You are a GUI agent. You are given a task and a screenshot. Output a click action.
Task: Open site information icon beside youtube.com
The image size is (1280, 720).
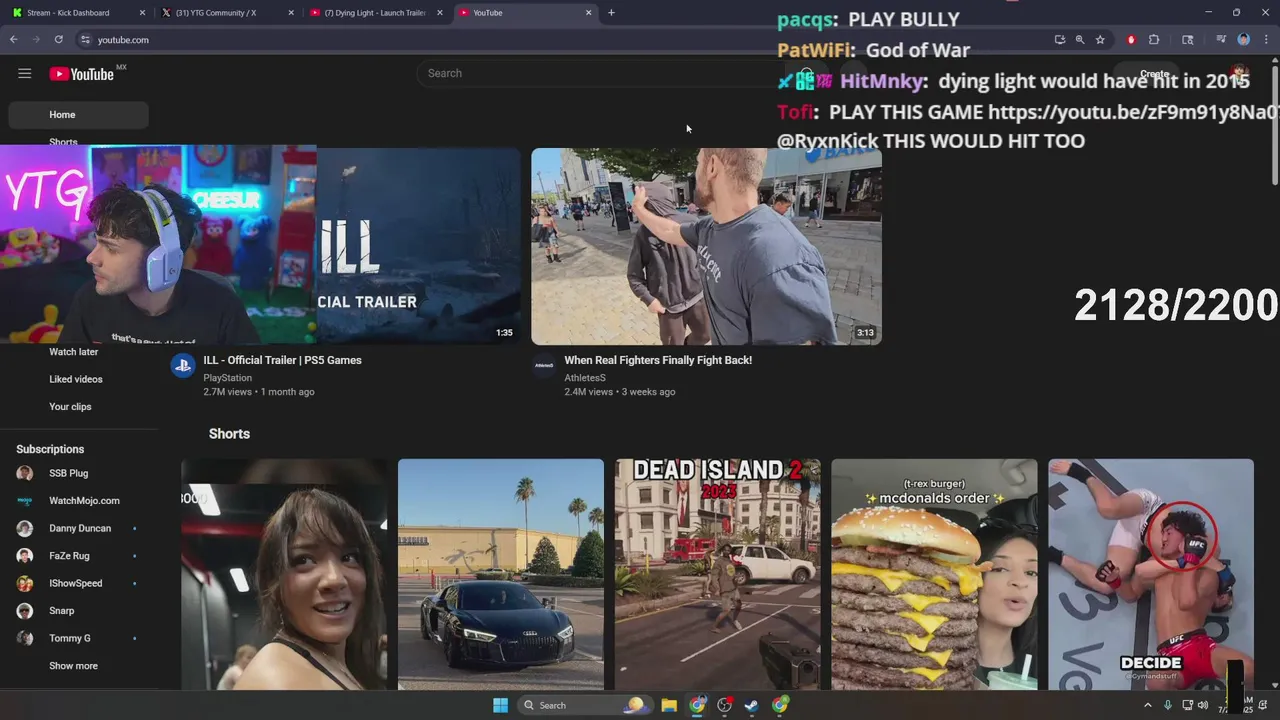click(85, 40)
